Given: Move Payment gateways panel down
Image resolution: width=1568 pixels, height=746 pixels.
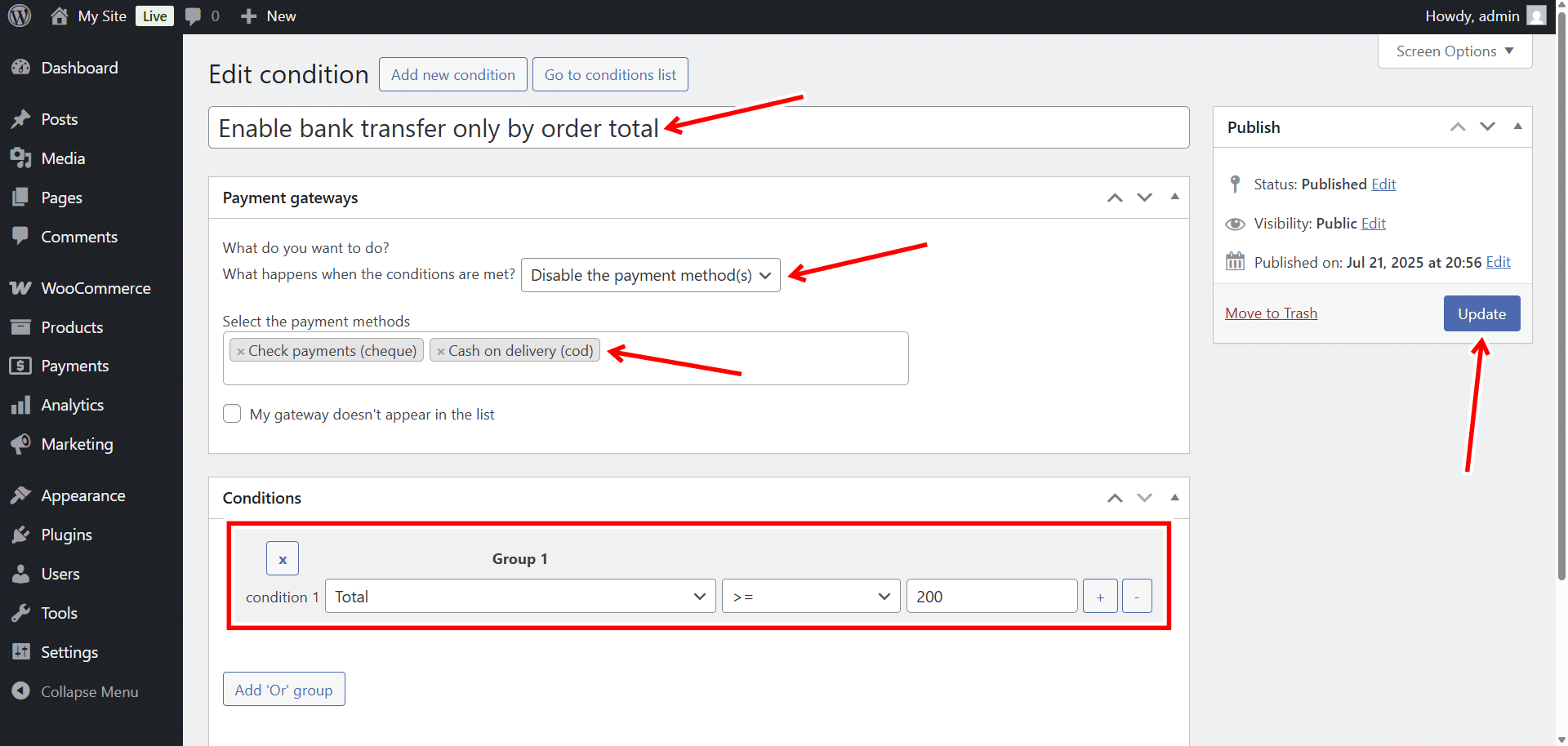Looking at the screenshot, I should point(1145,198).
